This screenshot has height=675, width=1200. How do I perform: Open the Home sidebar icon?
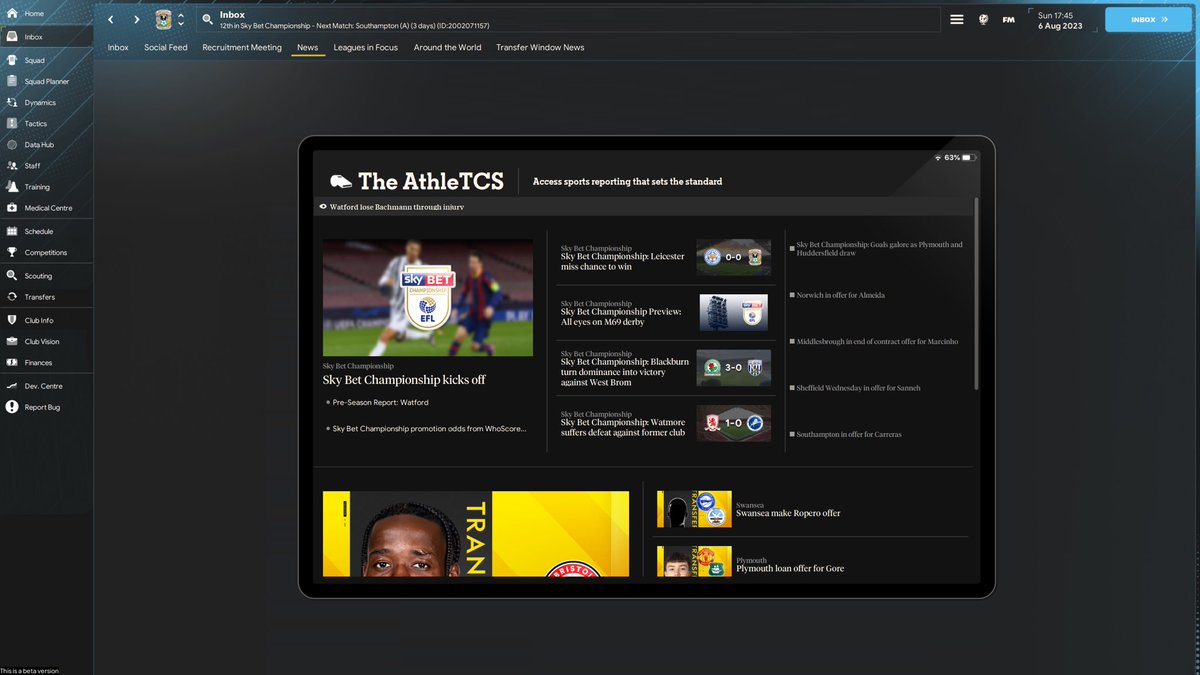(x=12, y=13)
